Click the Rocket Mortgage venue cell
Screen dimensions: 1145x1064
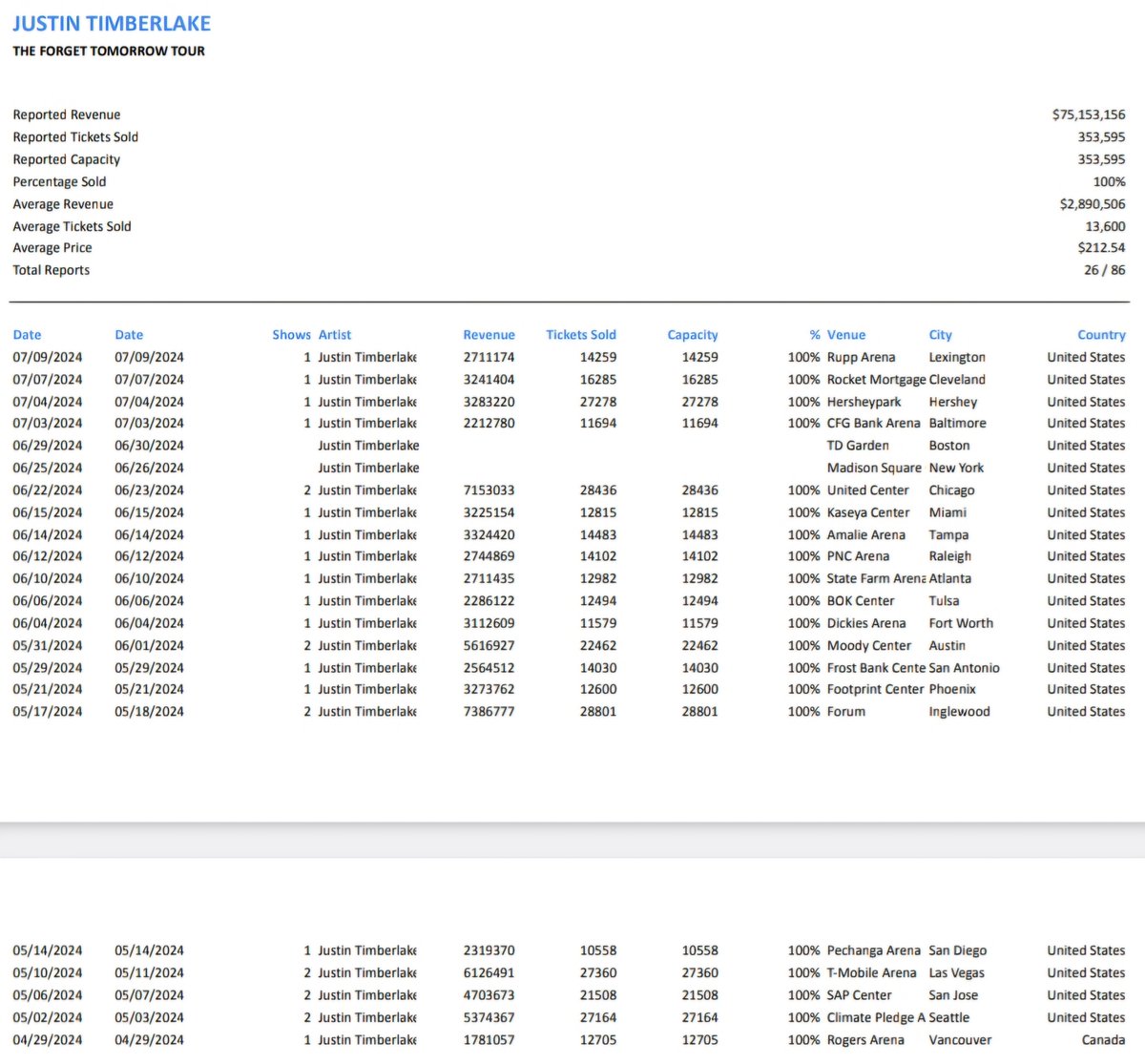[x=876, y=380]
